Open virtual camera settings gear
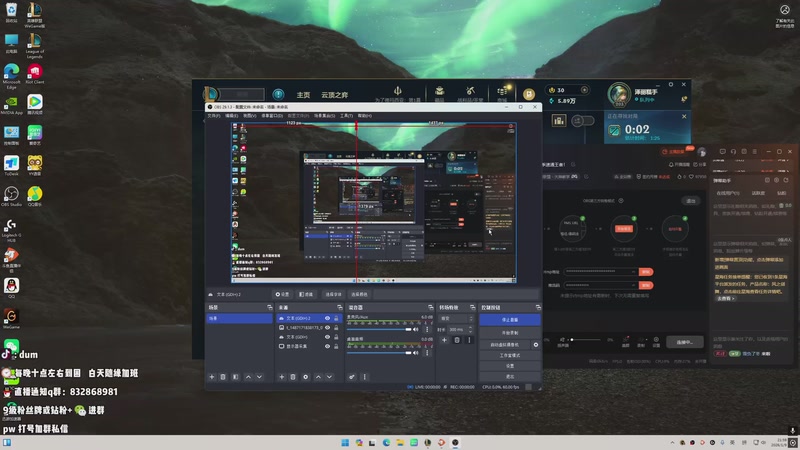Screen dimensions: 800x450 [536, 344]
